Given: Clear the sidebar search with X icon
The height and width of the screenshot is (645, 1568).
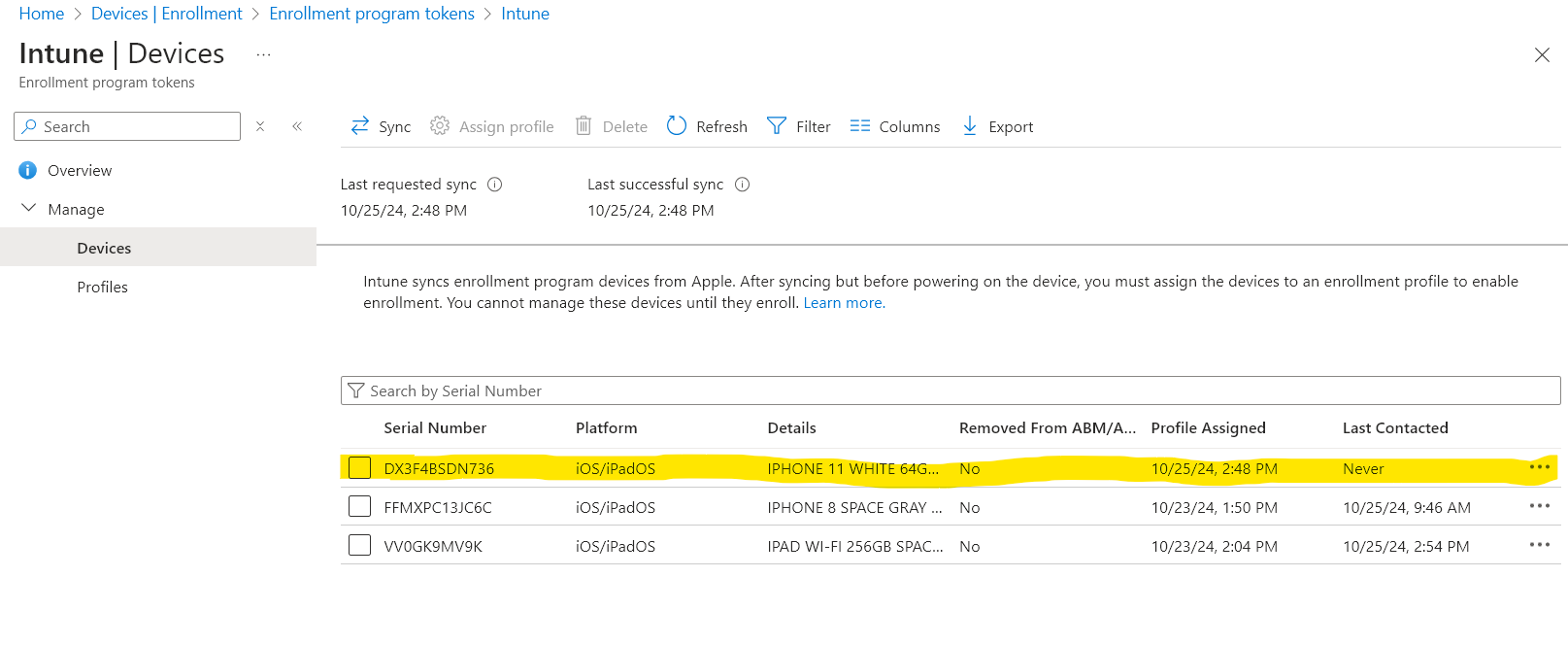Looking at the screenshot, I should pos(260,126).
